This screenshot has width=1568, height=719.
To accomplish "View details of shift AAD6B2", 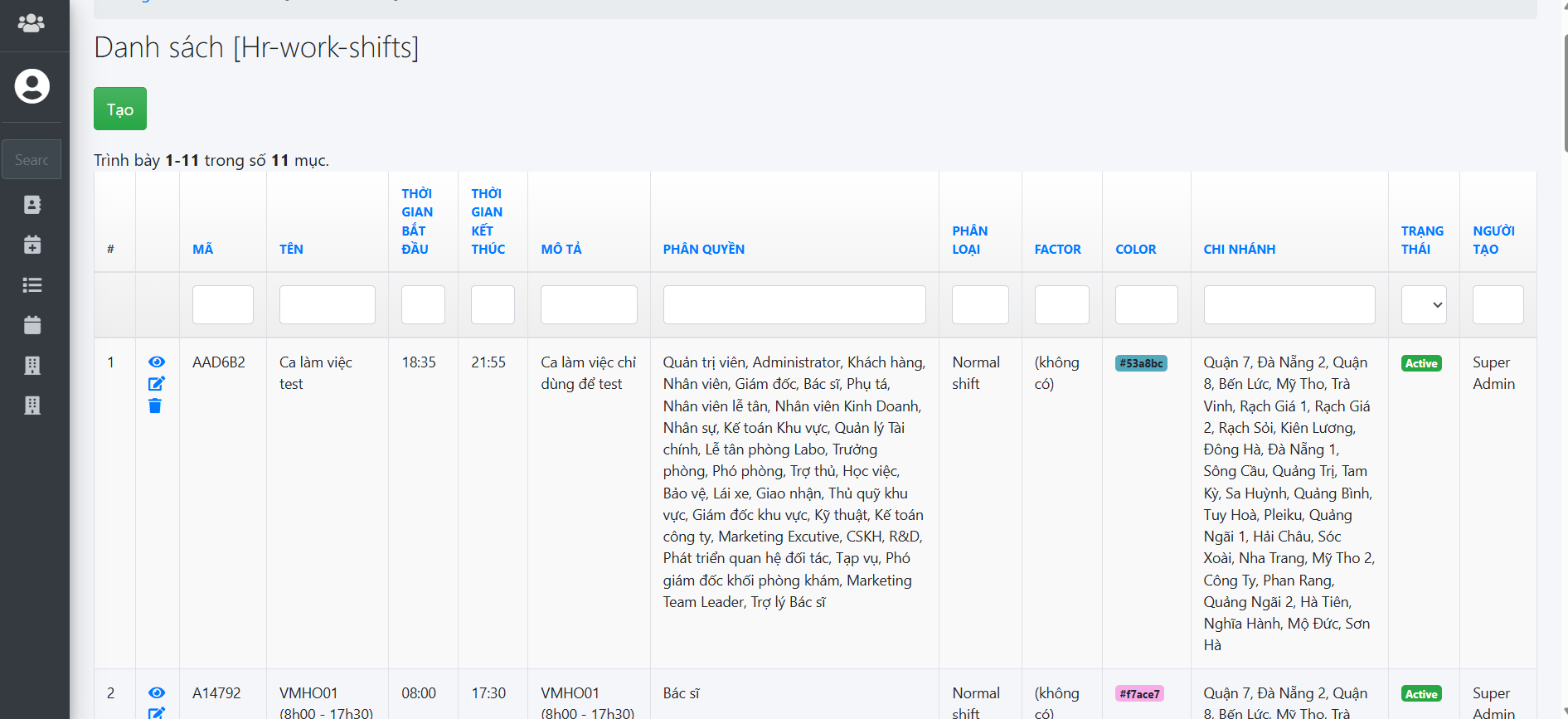I will 156,362.
